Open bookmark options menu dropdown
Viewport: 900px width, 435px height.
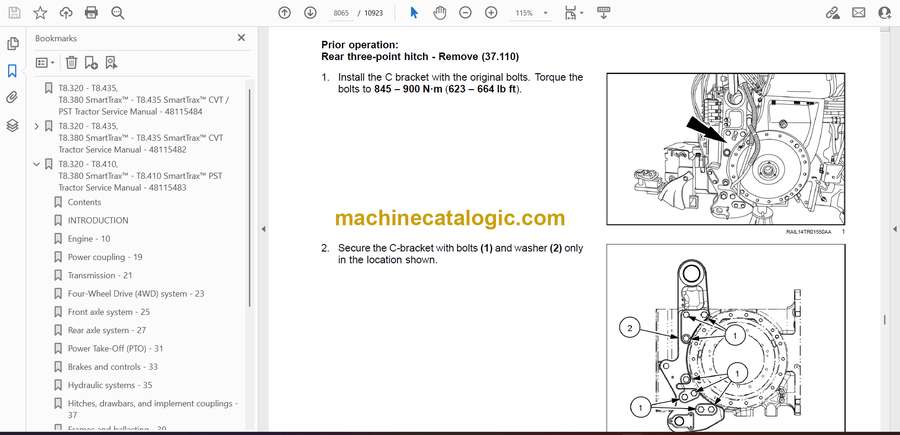[x=45, y=63]
